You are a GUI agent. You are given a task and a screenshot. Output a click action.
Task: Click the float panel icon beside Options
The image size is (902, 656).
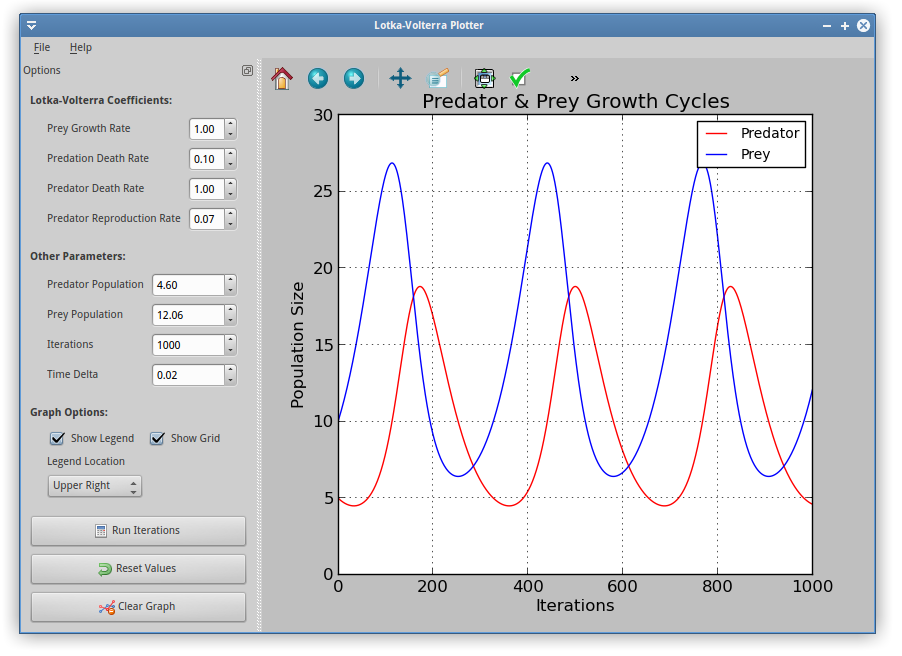pyautogui.click(x=247, y=71)
